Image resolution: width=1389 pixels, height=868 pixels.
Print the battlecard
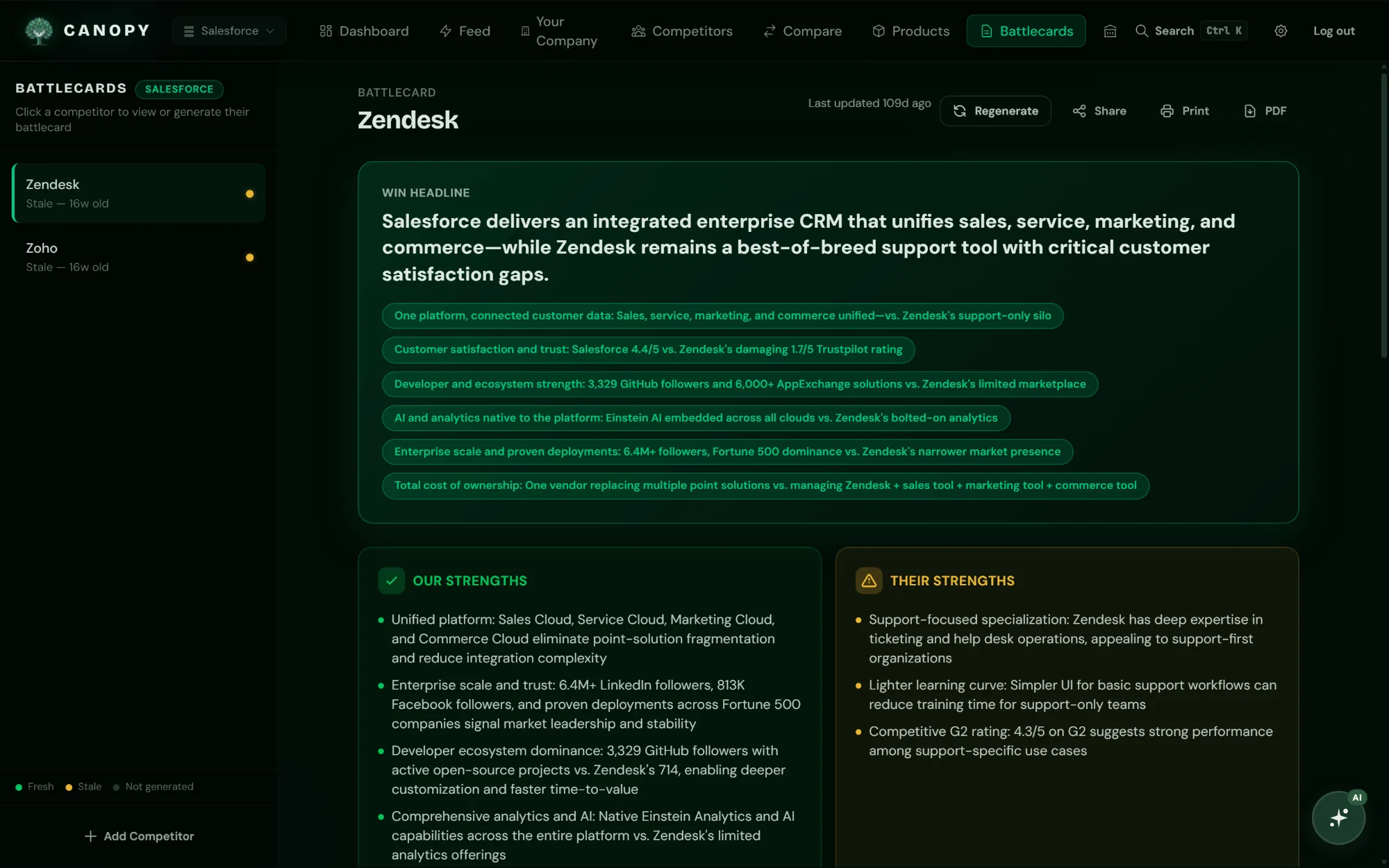click(1185, 111)
